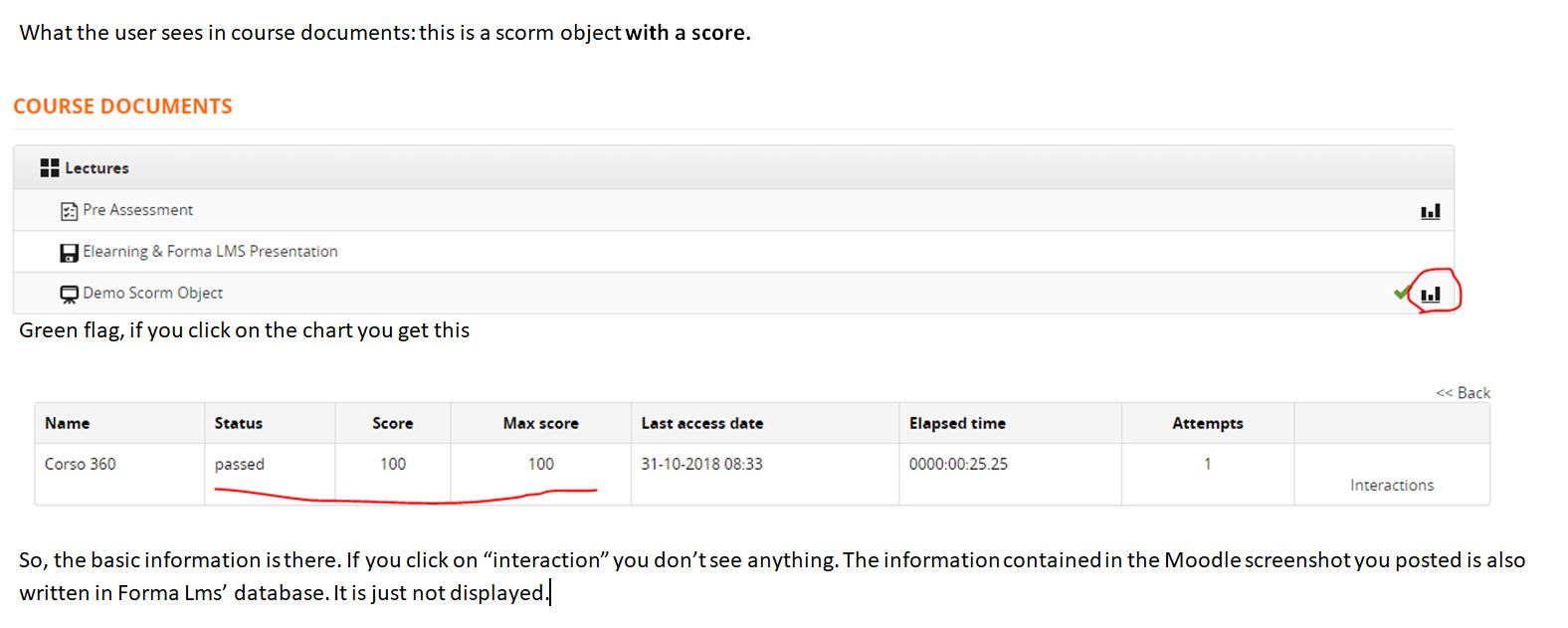Open the Demo Scorm Object chart icon
This screenshot has width=1568, height=628.
(1431, 294)
